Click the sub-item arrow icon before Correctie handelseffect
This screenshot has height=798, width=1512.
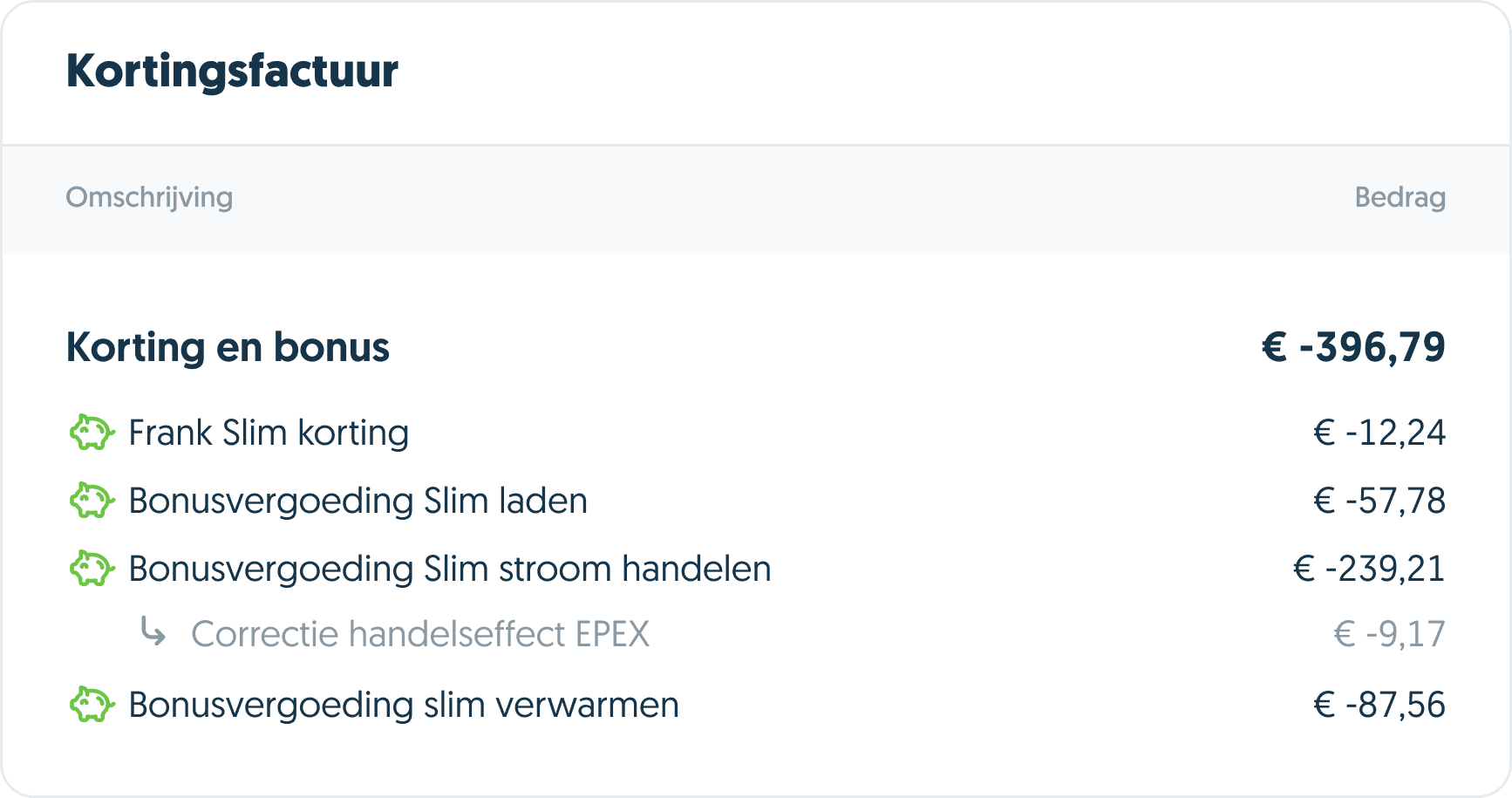(x=153, y=631)
